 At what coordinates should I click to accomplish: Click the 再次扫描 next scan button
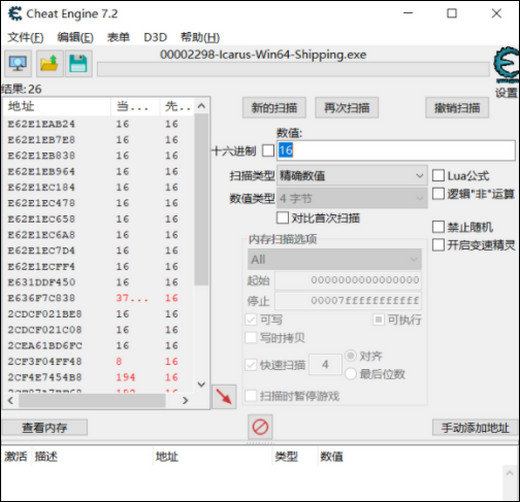(347, 108)
